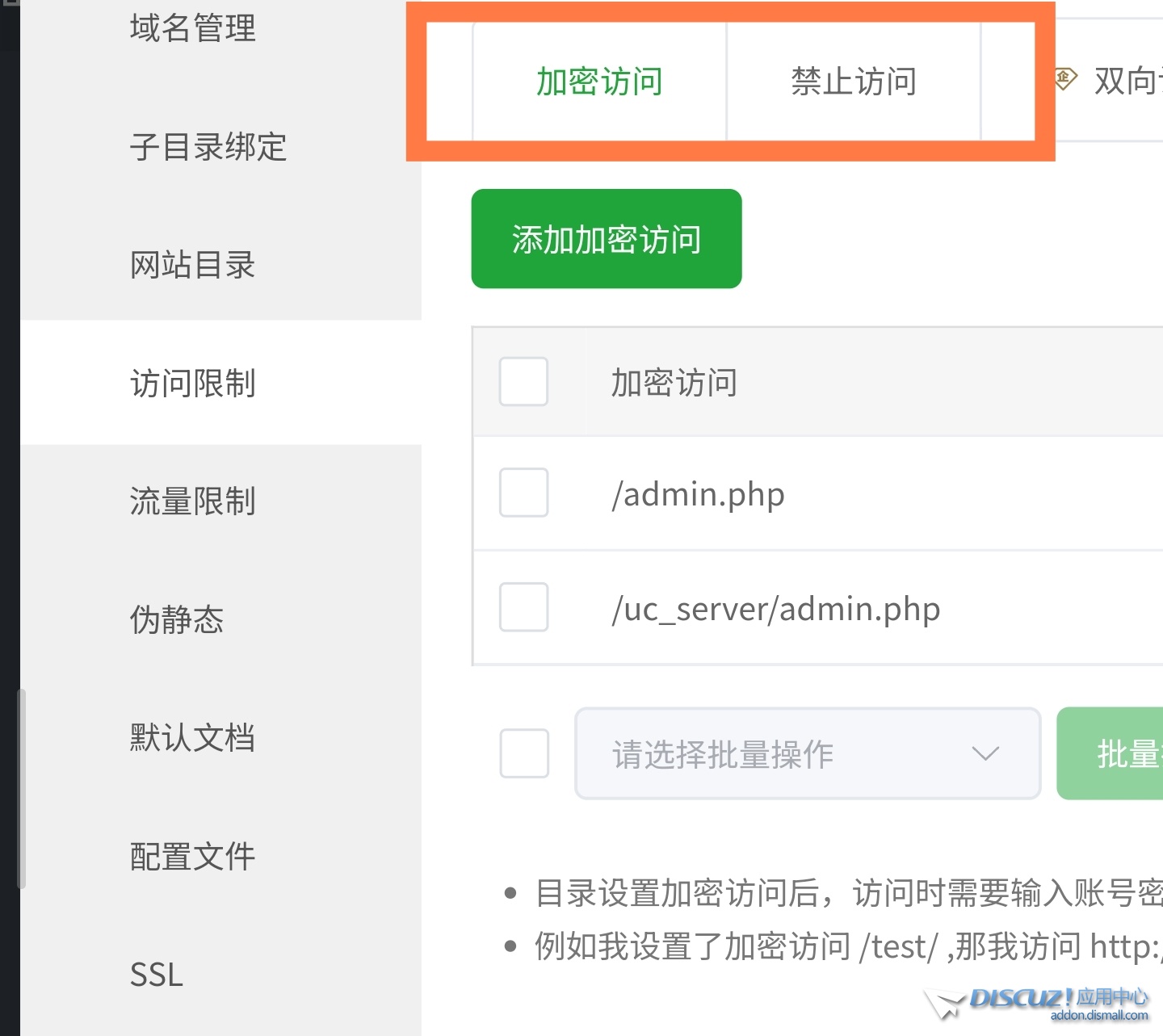This screenshot has width=1163, height=1036.
Task: Check the box for /admin.php
Action: (x=523, y=493)
